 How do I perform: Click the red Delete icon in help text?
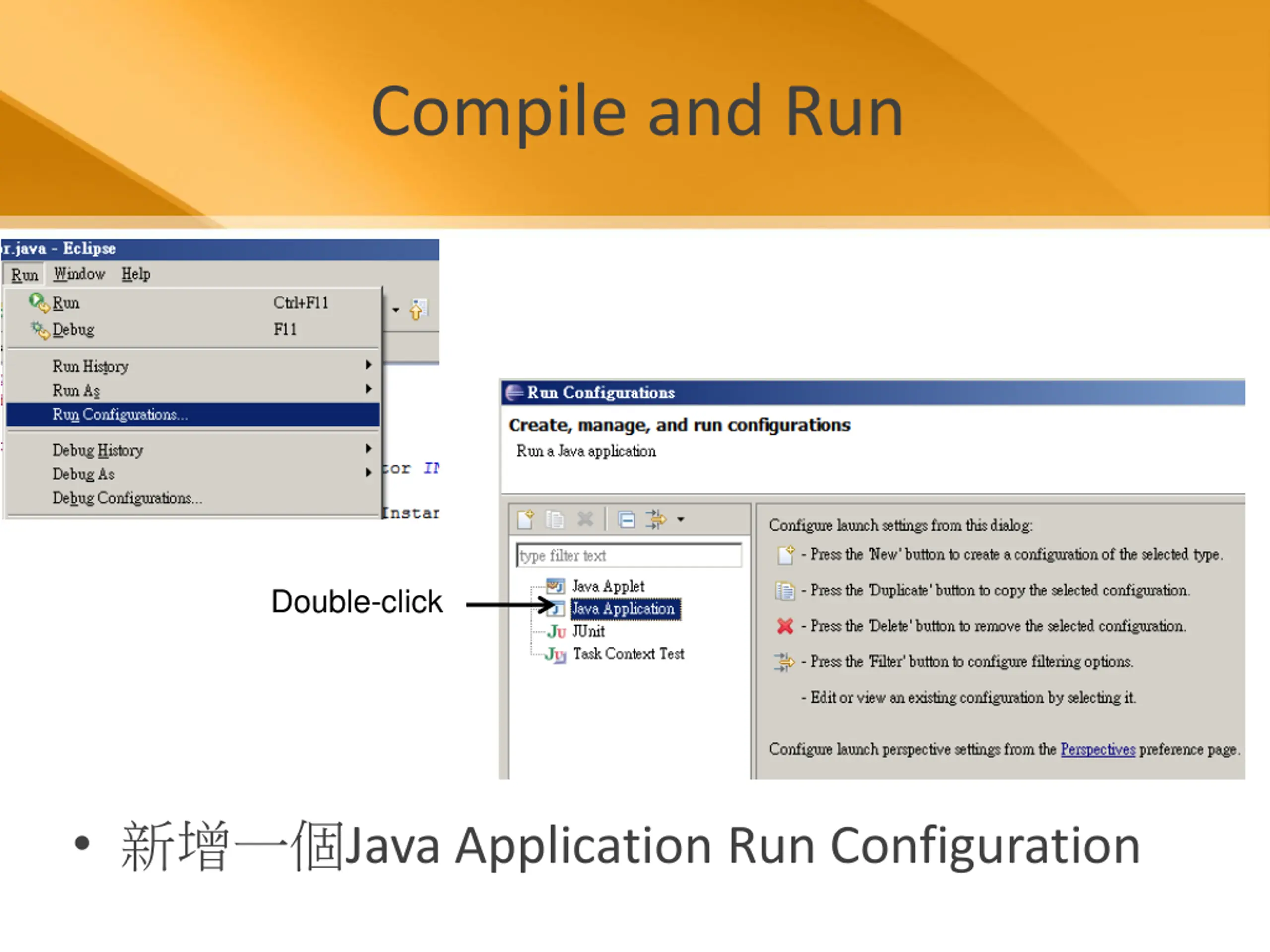785,626
